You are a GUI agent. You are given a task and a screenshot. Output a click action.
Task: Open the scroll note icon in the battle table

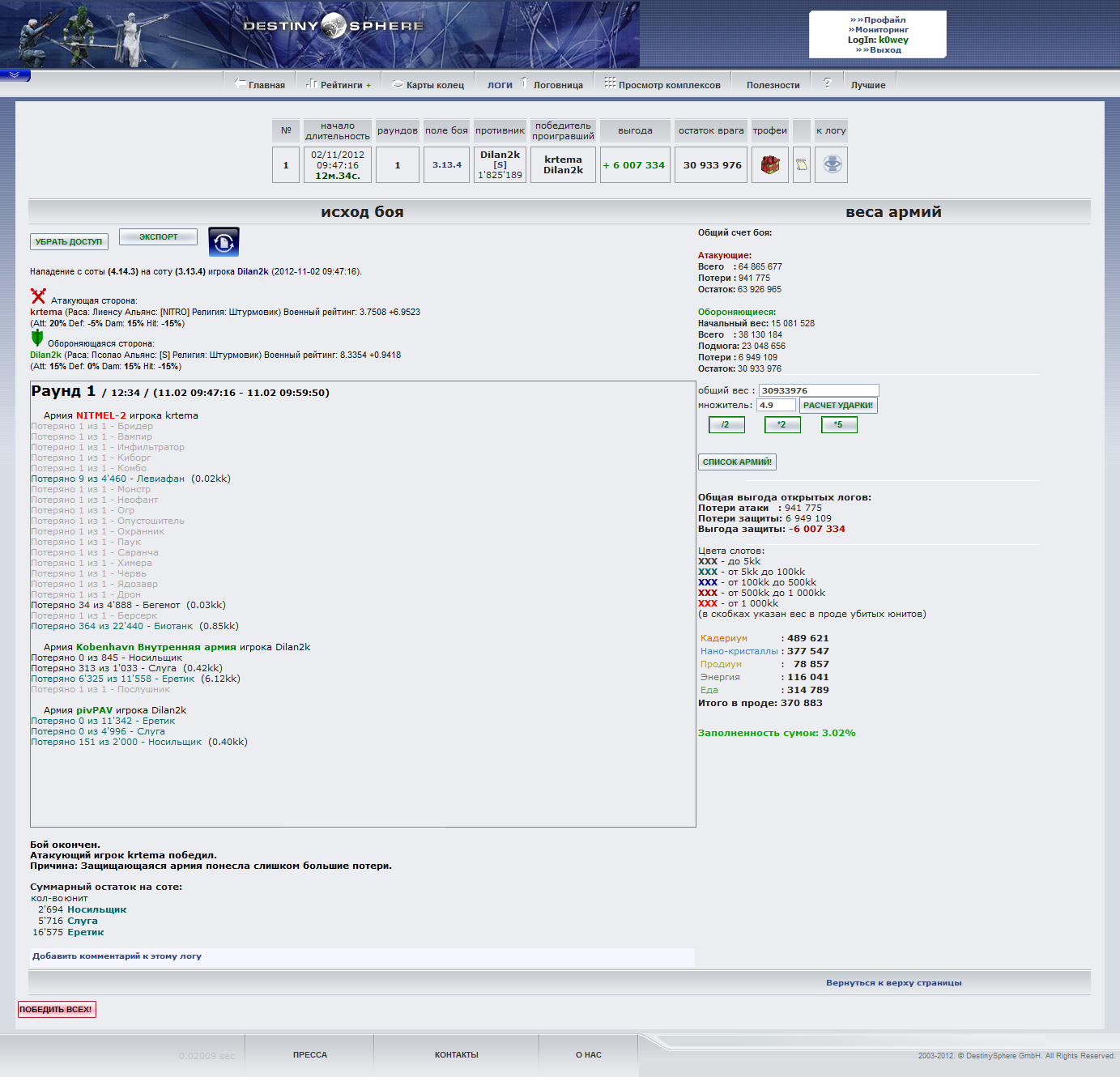(802, 164)
